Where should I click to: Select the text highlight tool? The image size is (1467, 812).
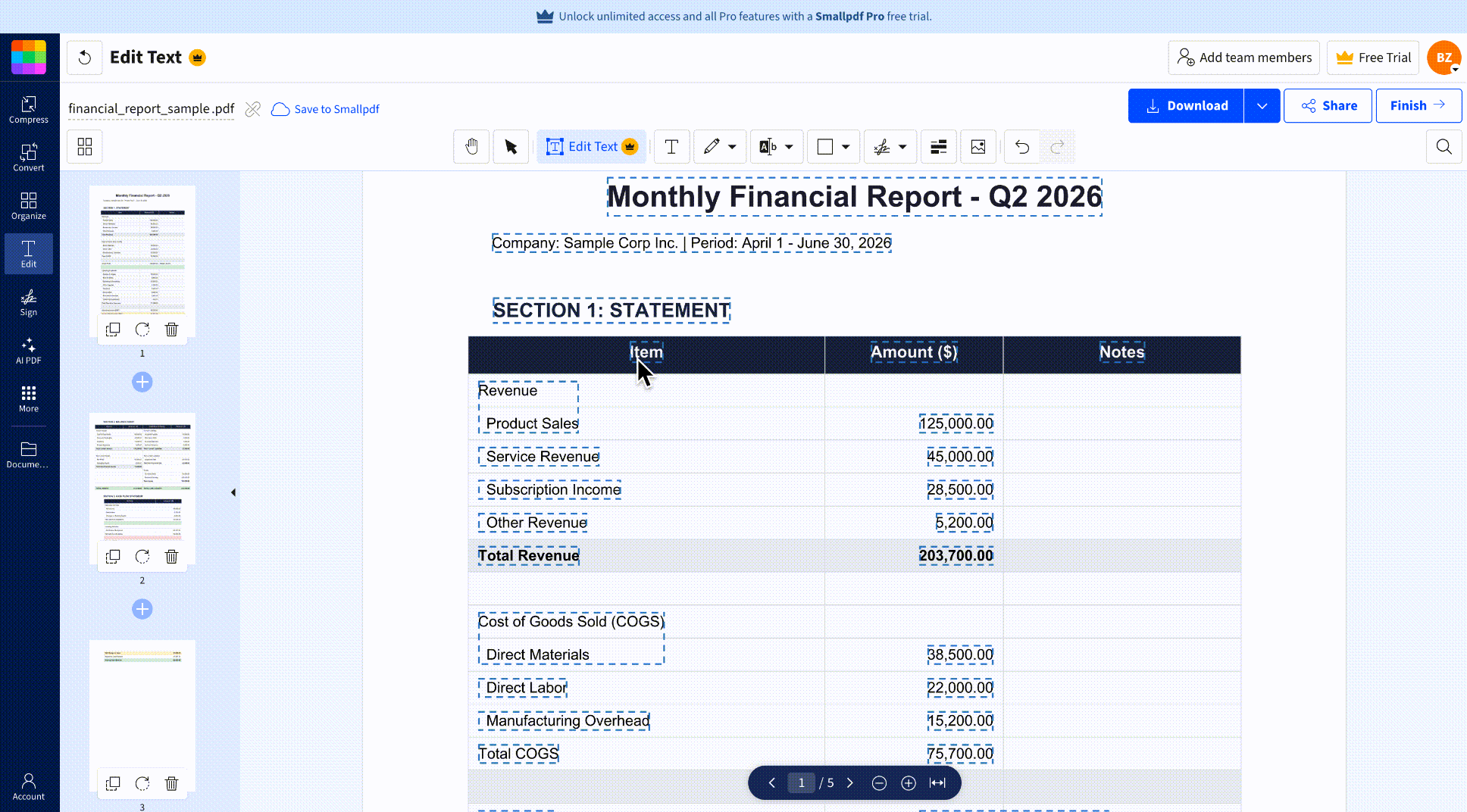768,146
